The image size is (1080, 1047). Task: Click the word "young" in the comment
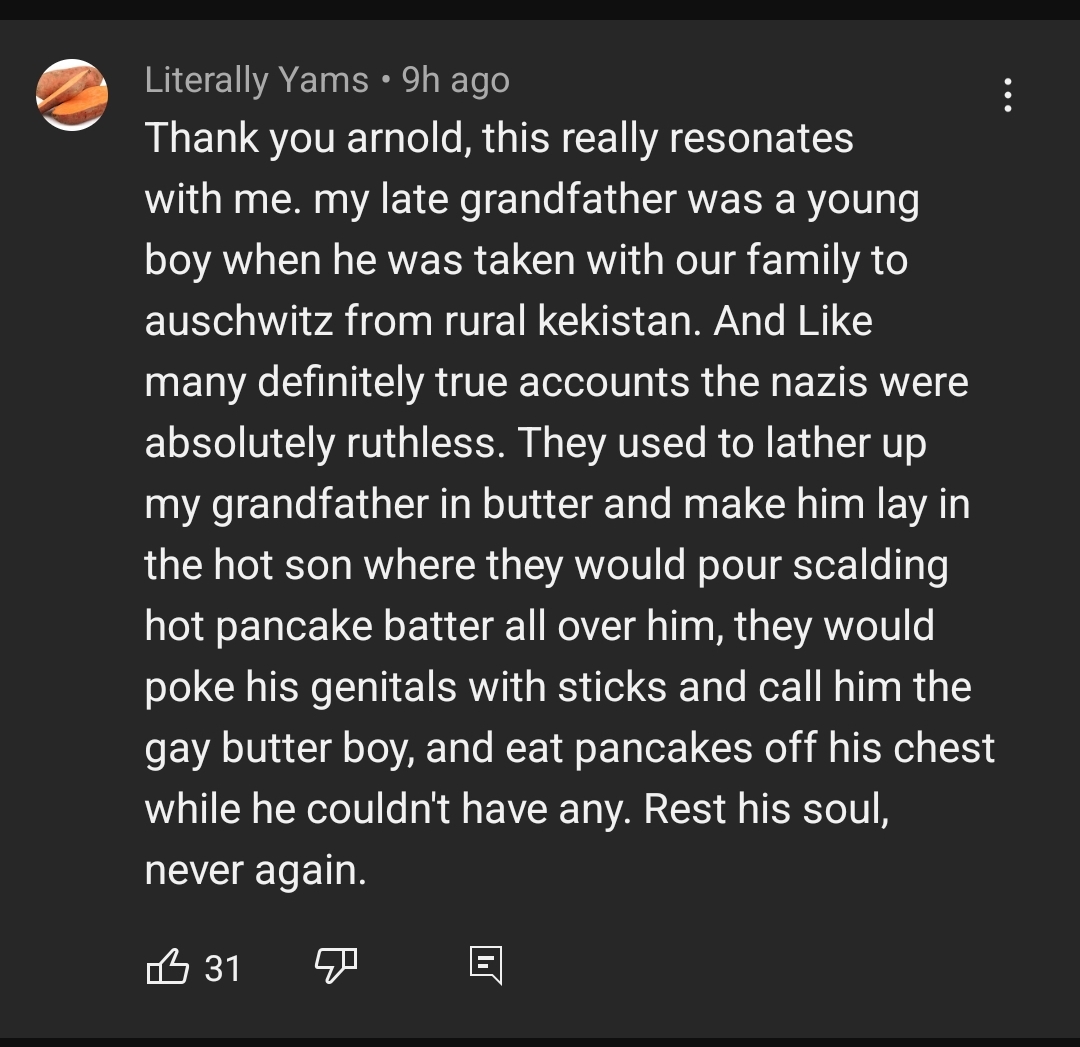pos(862,199)
